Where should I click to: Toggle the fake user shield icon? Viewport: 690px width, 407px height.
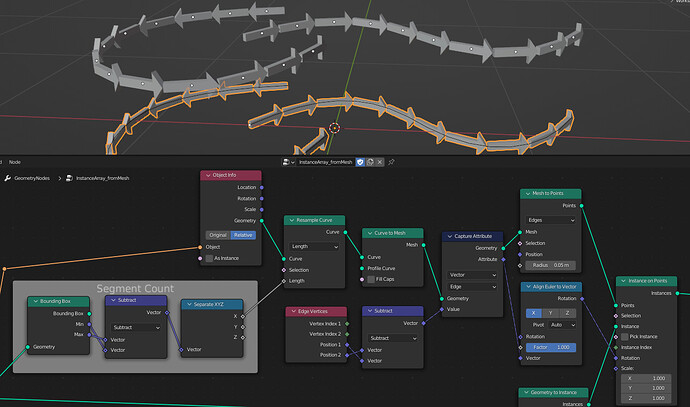click(360, 162)
